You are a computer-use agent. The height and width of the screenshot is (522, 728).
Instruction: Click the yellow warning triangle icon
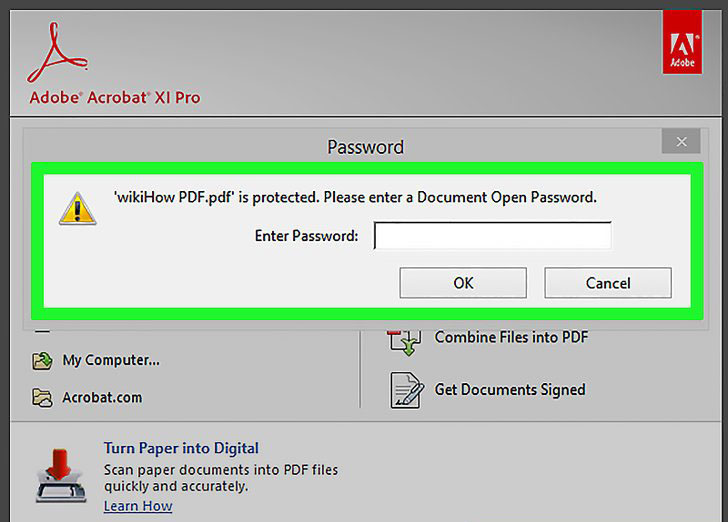point(78,209)
